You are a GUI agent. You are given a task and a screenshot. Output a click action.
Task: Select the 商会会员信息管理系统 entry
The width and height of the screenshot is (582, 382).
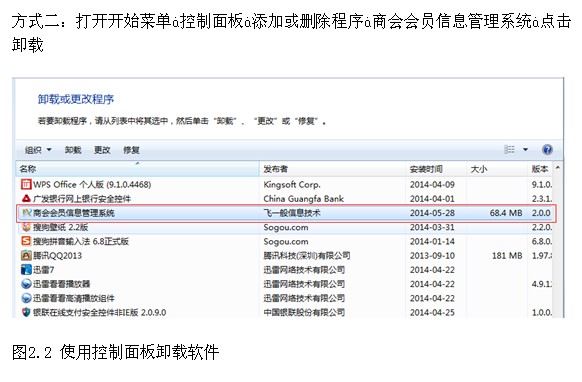coord(286,213)
